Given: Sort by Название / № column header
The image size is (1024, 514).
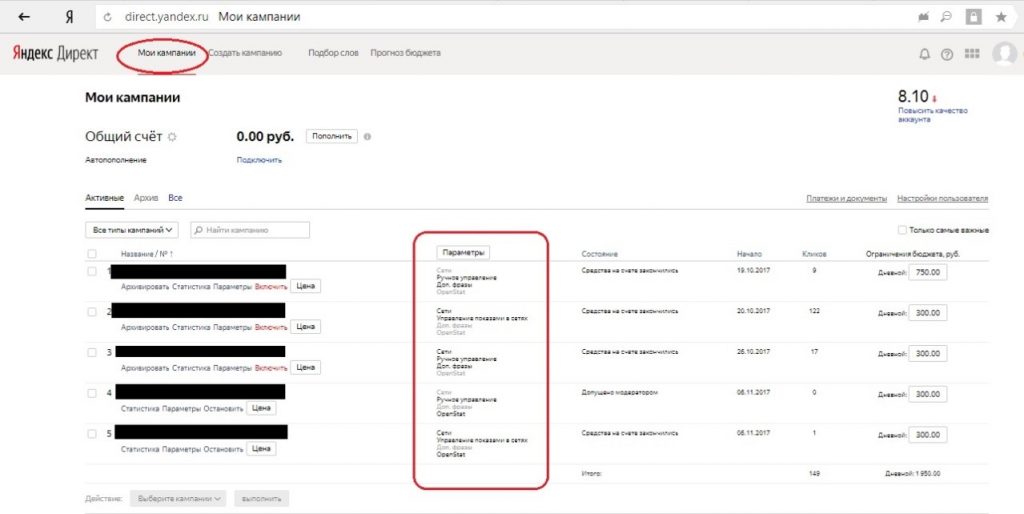Looking at the screenshot, I should (x=147, y=254).
